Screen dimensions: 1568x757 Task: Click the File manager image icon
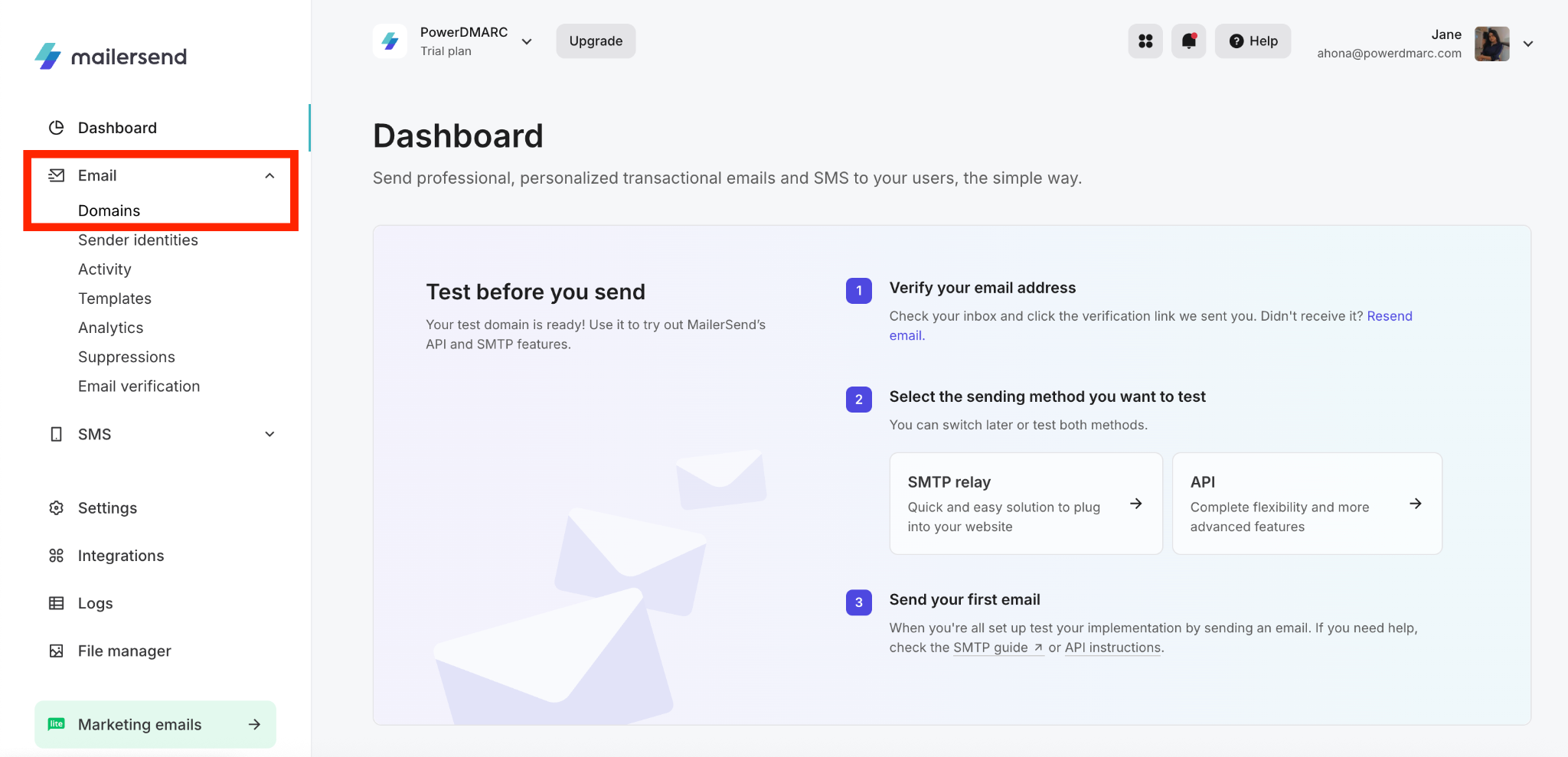click(57, 651)
